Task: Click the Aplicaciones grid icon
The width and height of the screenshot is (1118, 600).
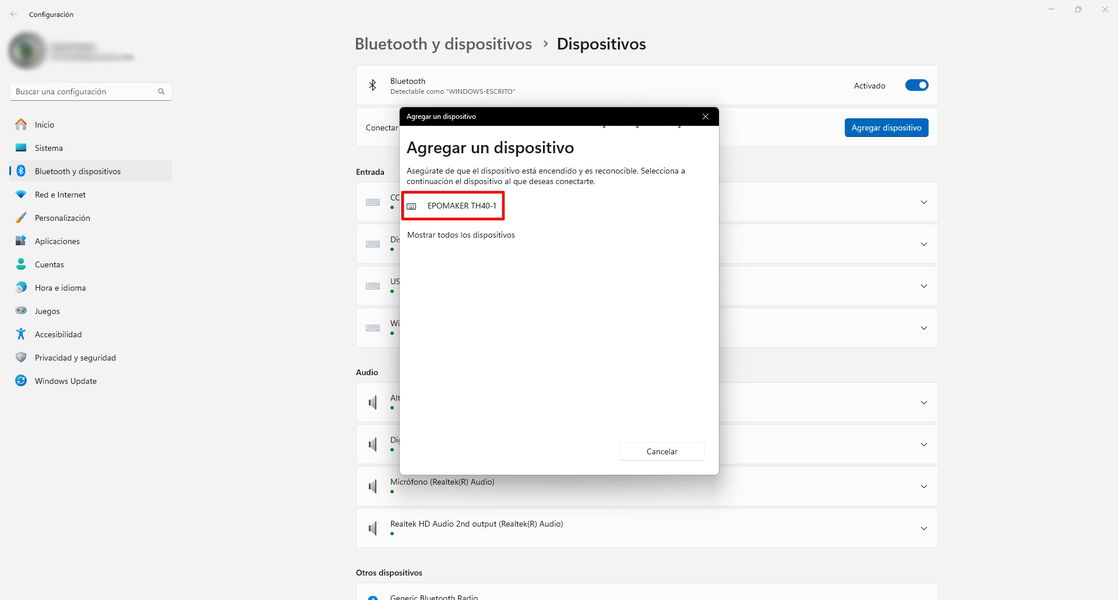Action: click(21, 241)
